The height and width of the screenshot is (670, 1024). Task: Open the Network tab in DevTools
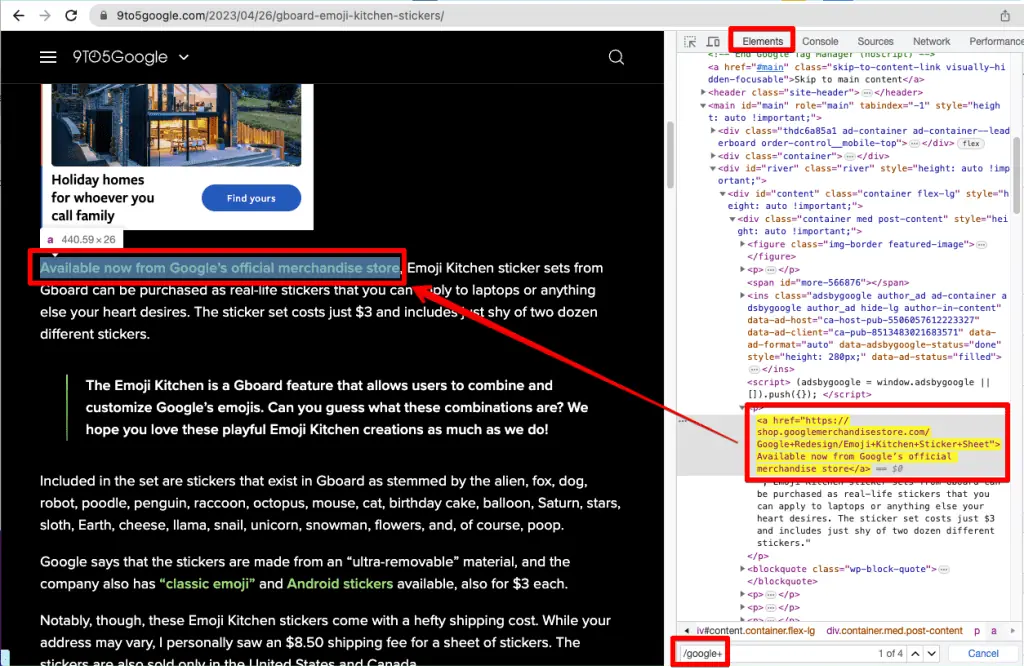tap(931, 41)
